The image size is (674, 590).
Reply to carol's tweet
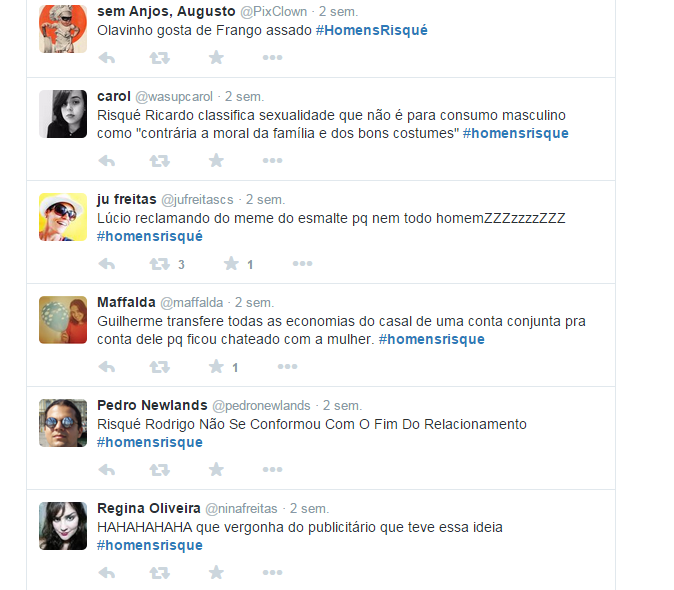click(107, 161)
